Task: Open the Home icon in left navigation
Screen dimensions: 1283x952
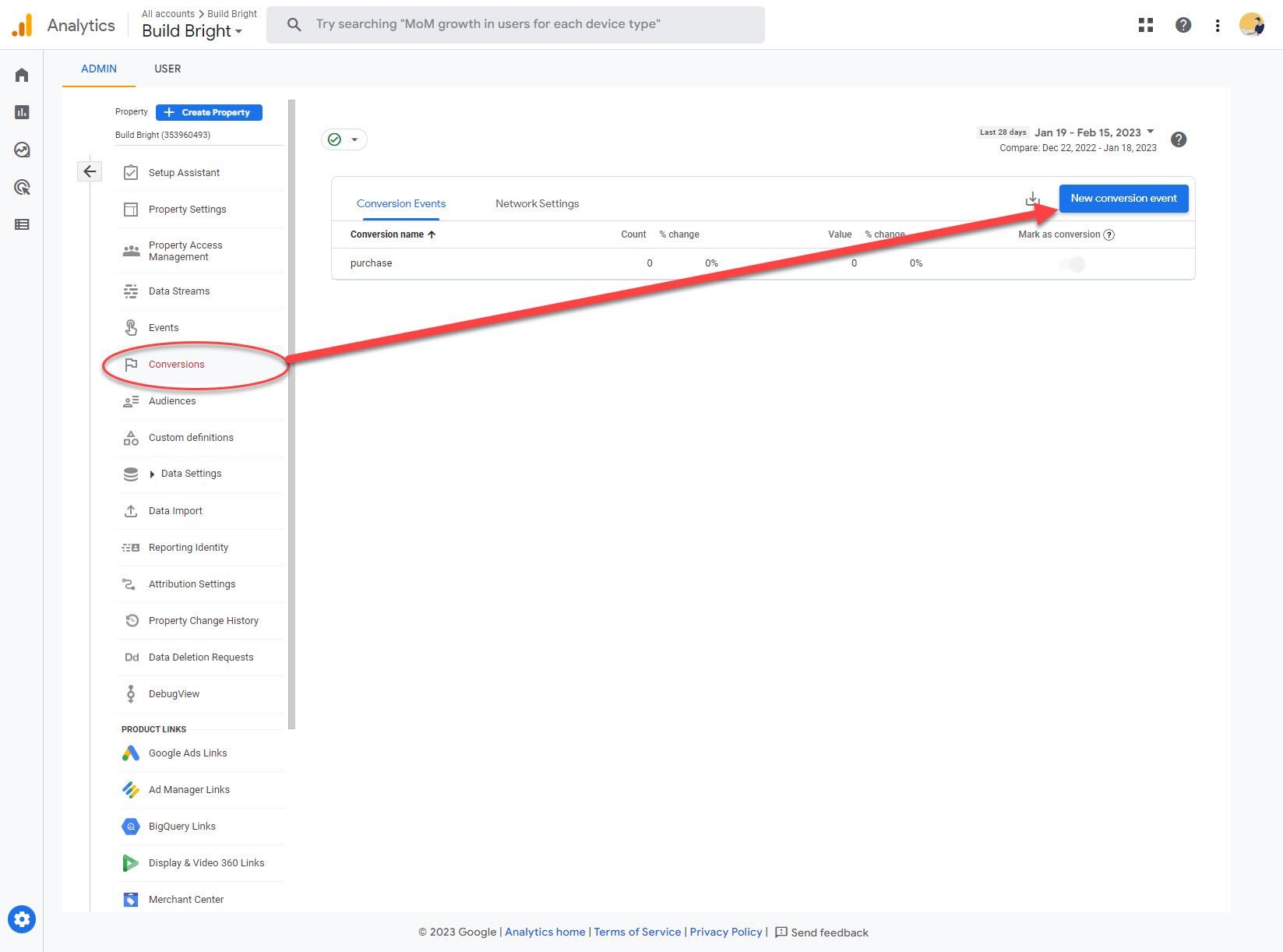Action: click(x=22, y=75)
